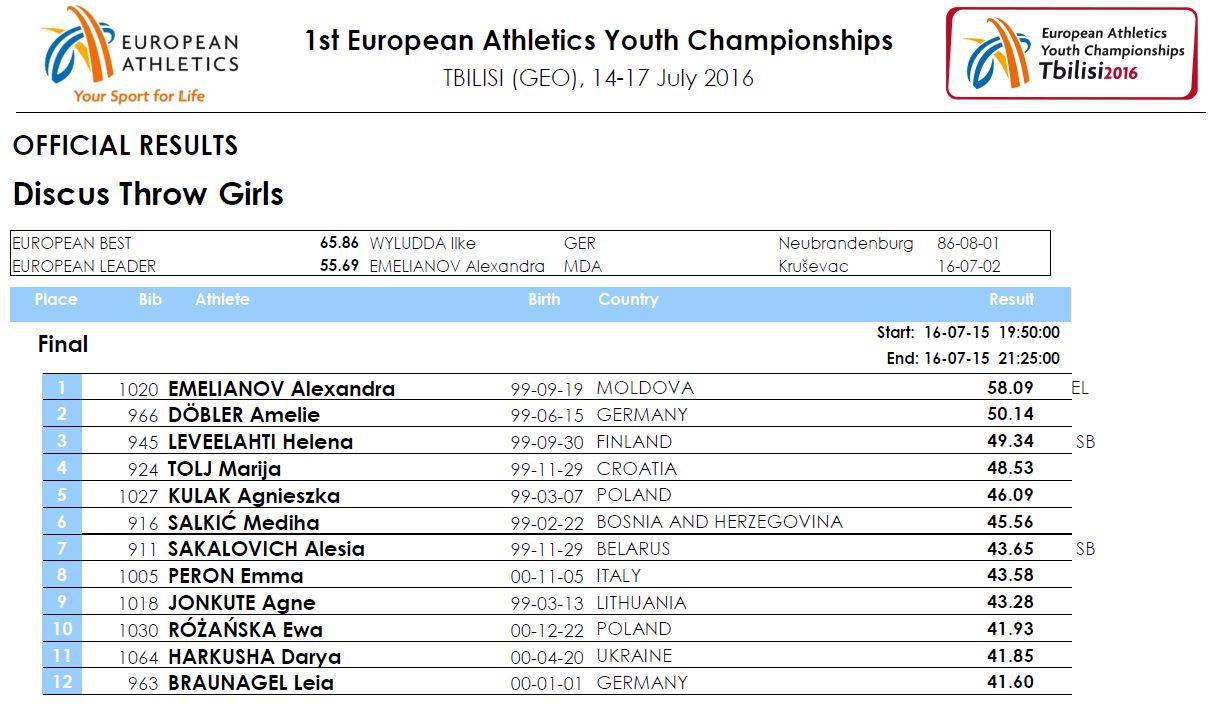Click the Discus Throw Girls heading
Viewport: 1211px width, 704px height.
coord(148,193)
